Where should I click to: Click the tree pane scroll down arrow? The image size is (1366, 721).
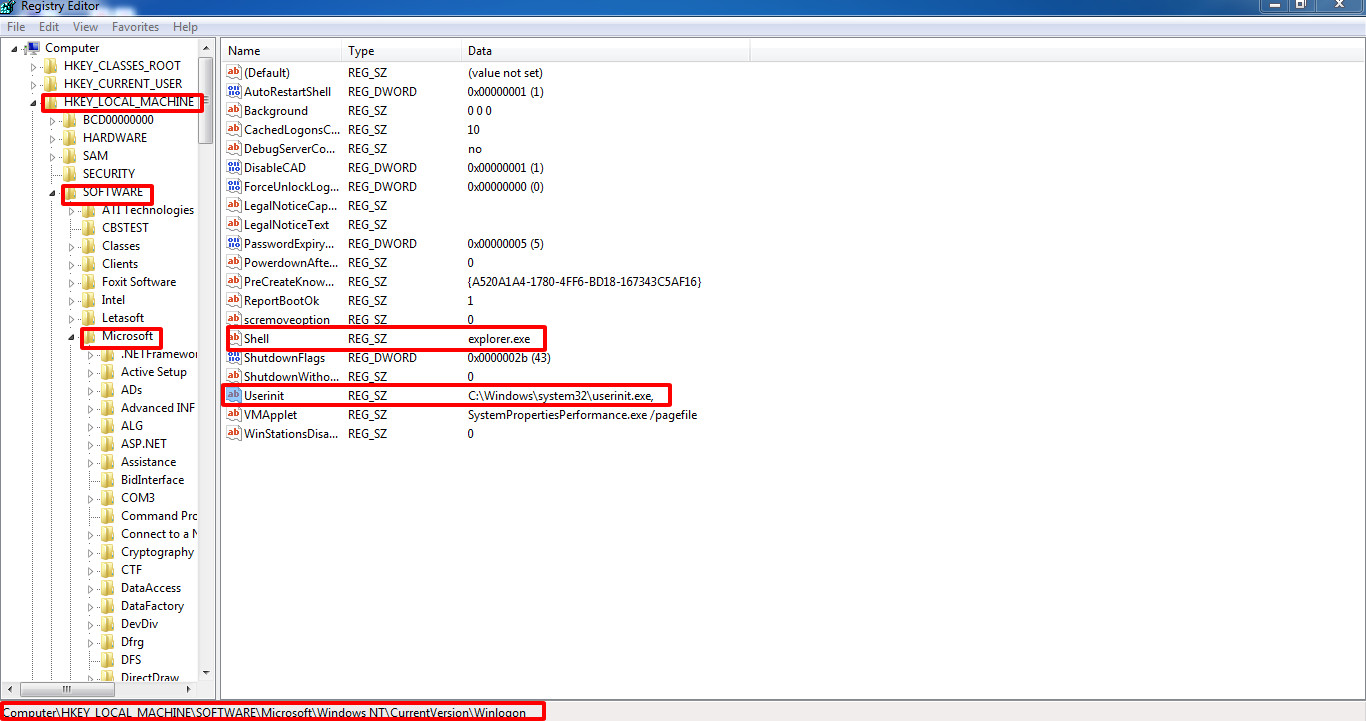click(x=207, y=673)
